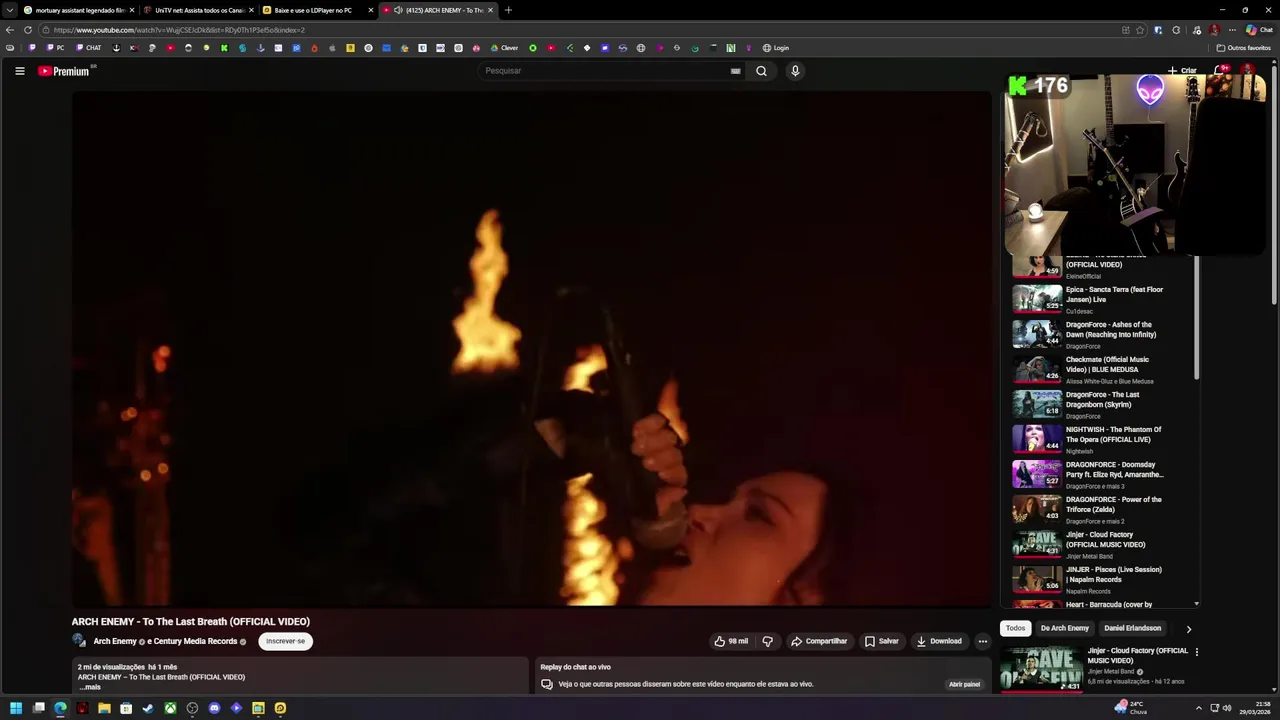
Task: Open Steam from the taskbar
Action: [x=148, y=708]
